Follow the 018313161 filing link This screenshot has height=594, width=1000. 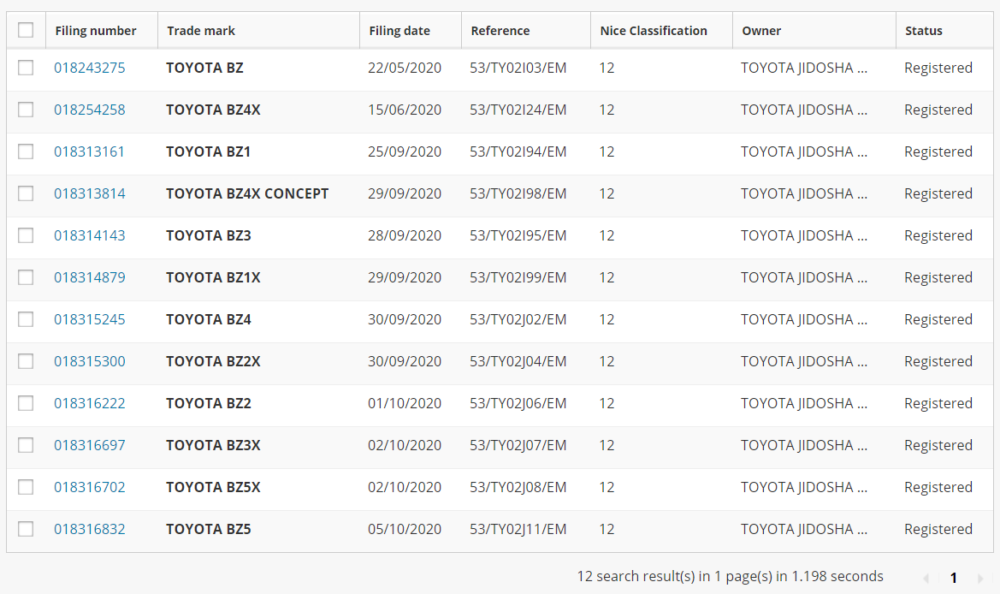coord(89,152)
